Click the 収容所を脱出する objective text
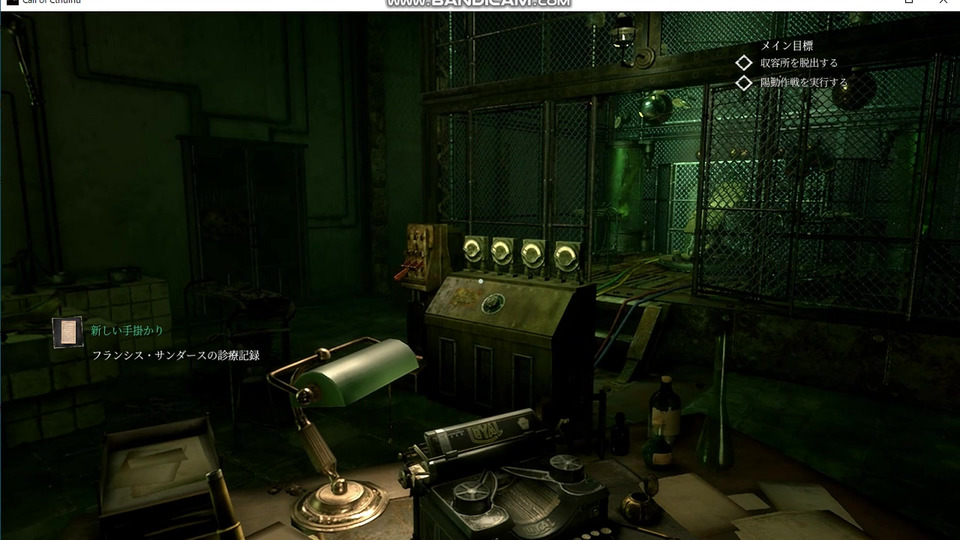The height and width of the screenshot is (540, 960). (799, 63)
